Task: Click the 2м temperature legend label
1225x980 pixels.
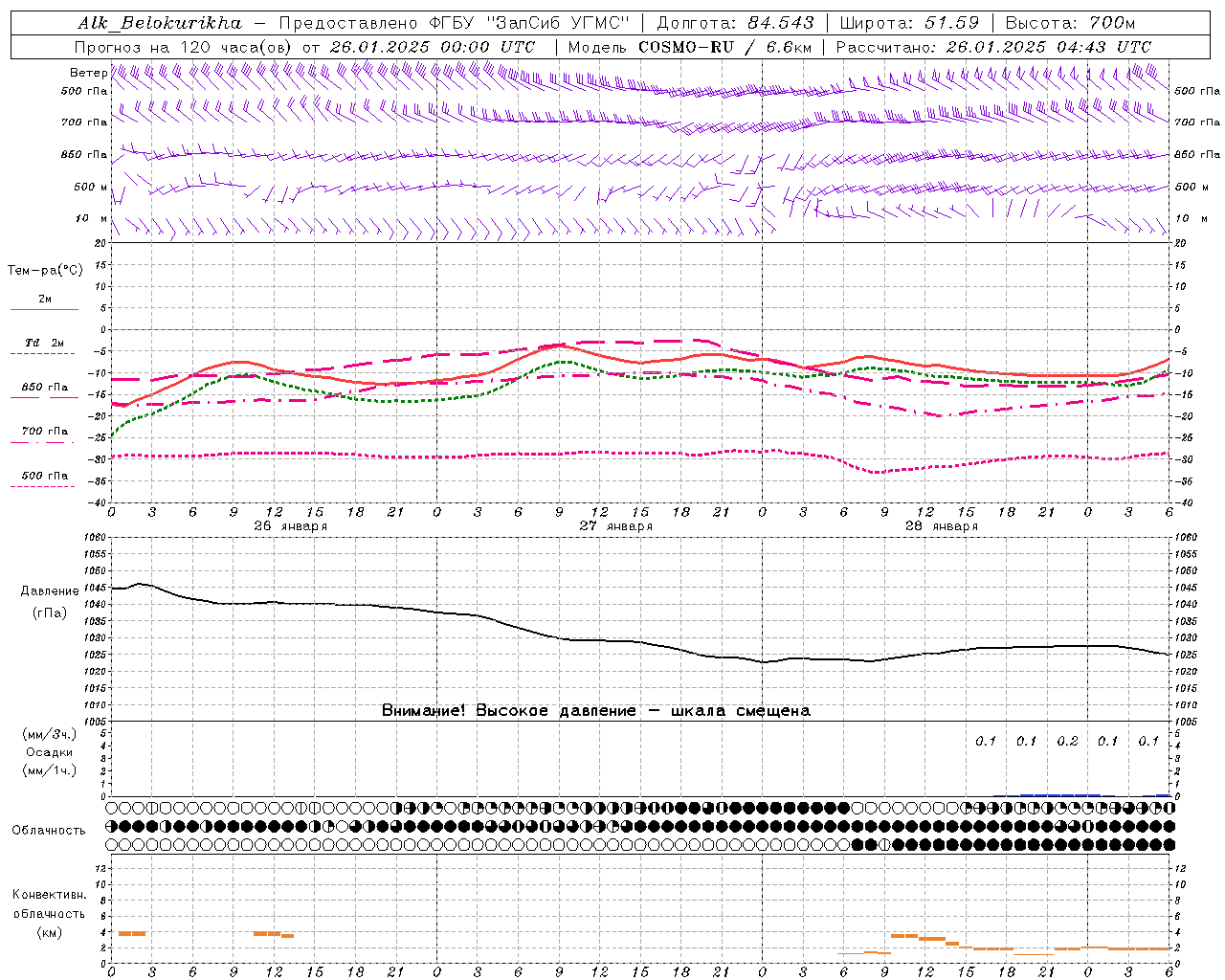Action: pyautogui.click(x=45, y=299)
